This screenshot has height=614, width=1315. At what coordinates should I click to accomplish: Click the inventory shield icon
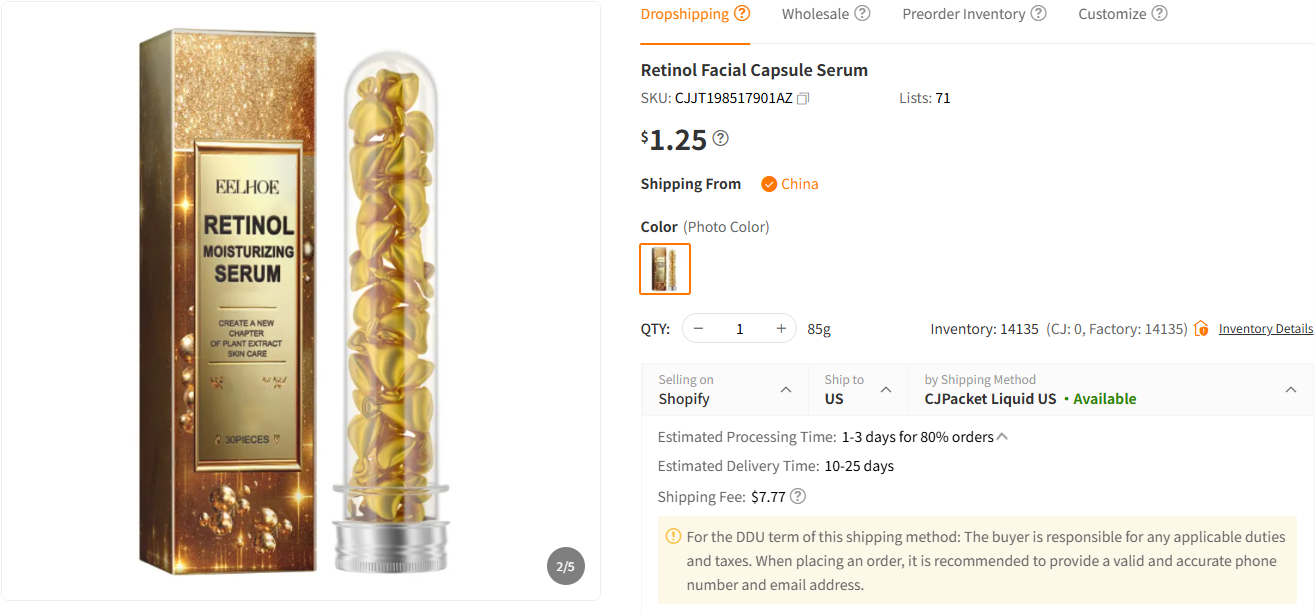(x=1201, y=329)
